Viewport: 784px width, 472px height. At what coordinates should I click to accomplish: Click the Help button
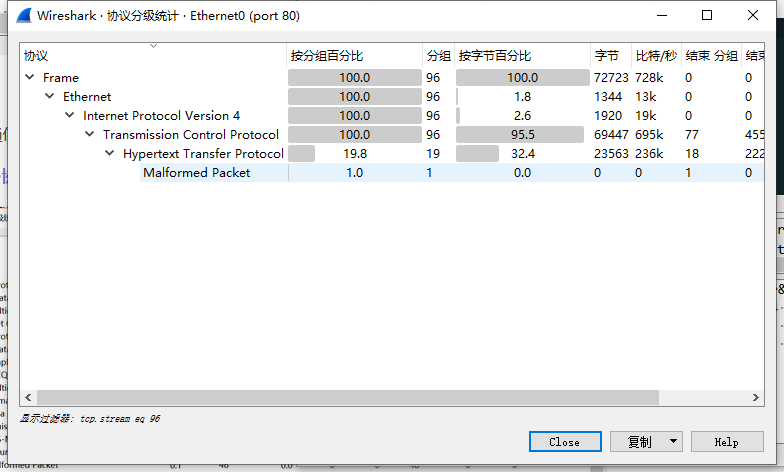point(727,442)
